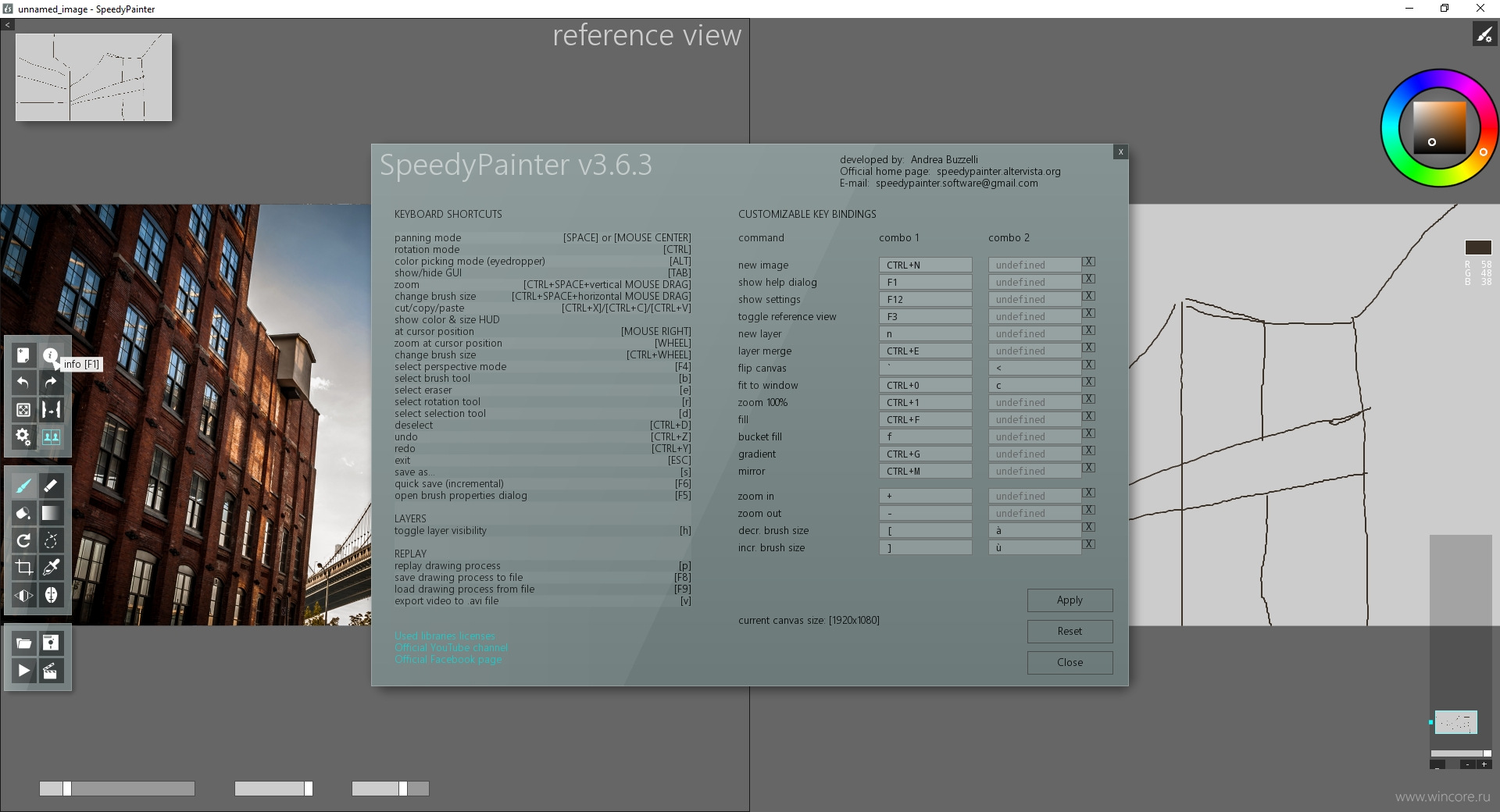Open a file with the folder icon
This screenshot has width=1500, height=812.
(23, 643)
